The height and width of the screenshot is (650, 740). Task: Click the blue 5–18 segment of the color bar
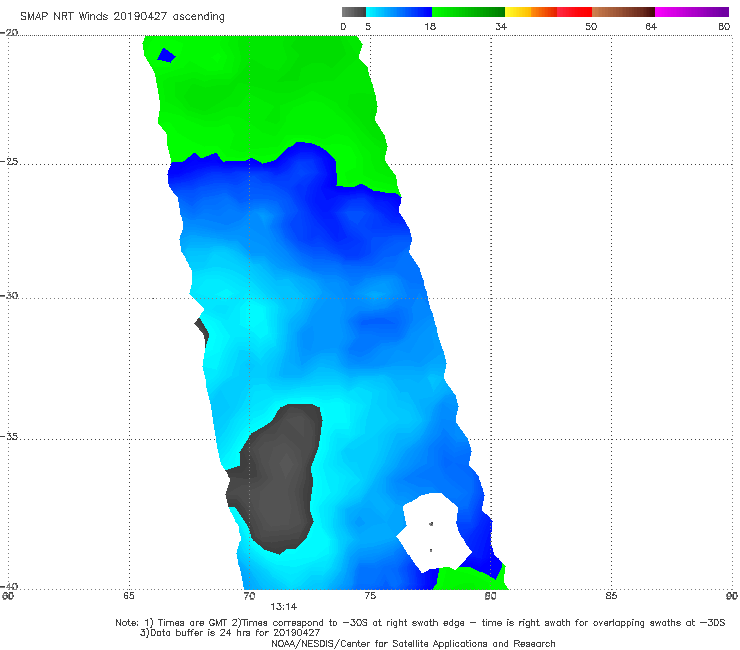tap(399, 12)
